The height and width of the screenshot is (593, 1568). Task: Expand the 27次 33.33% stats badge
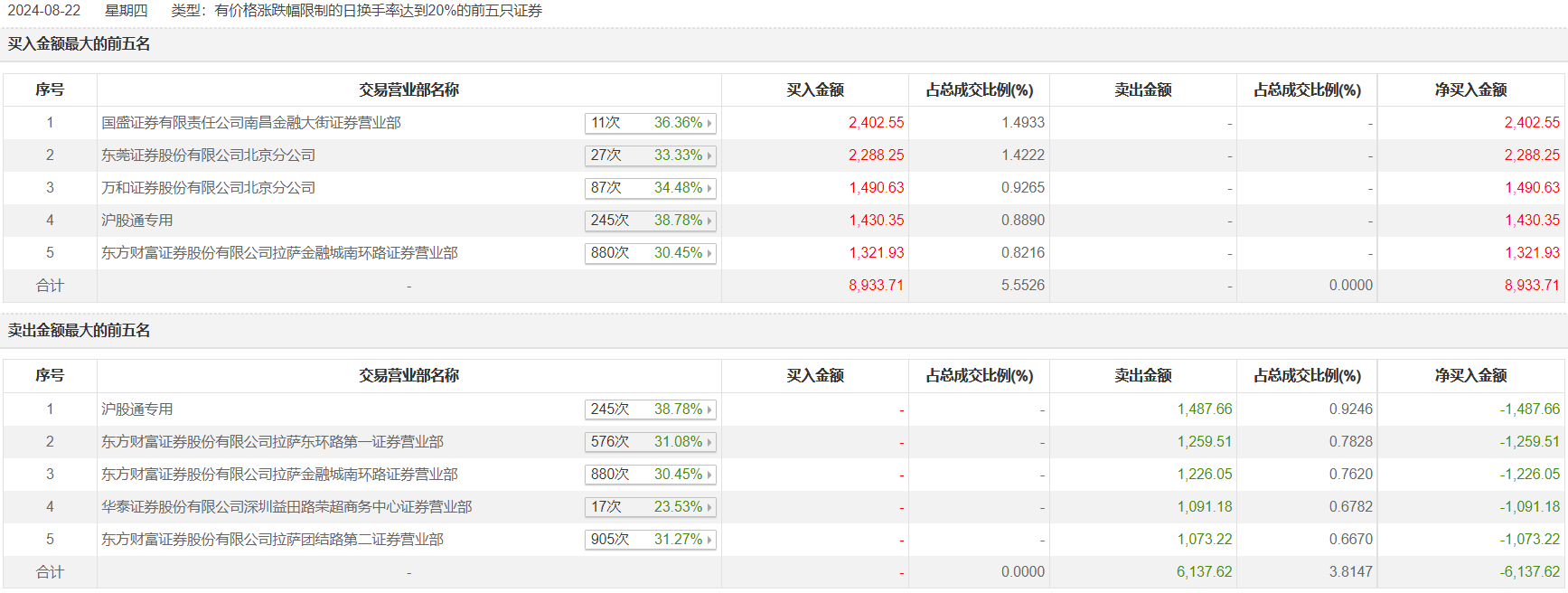(650, 155)
